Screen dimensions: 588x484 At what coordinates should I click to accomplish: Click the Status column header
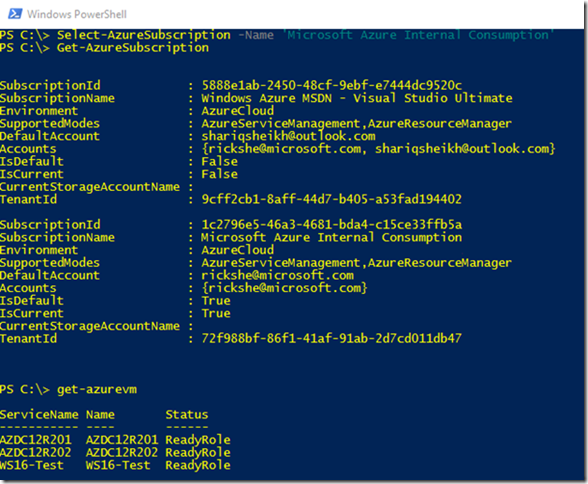click(x=187, y=415)
